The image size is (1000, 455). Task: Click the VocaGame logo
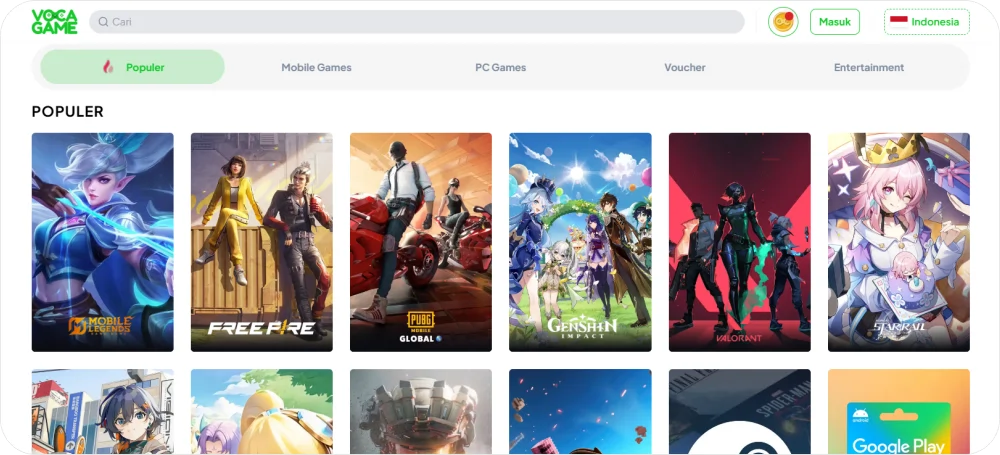54,22
